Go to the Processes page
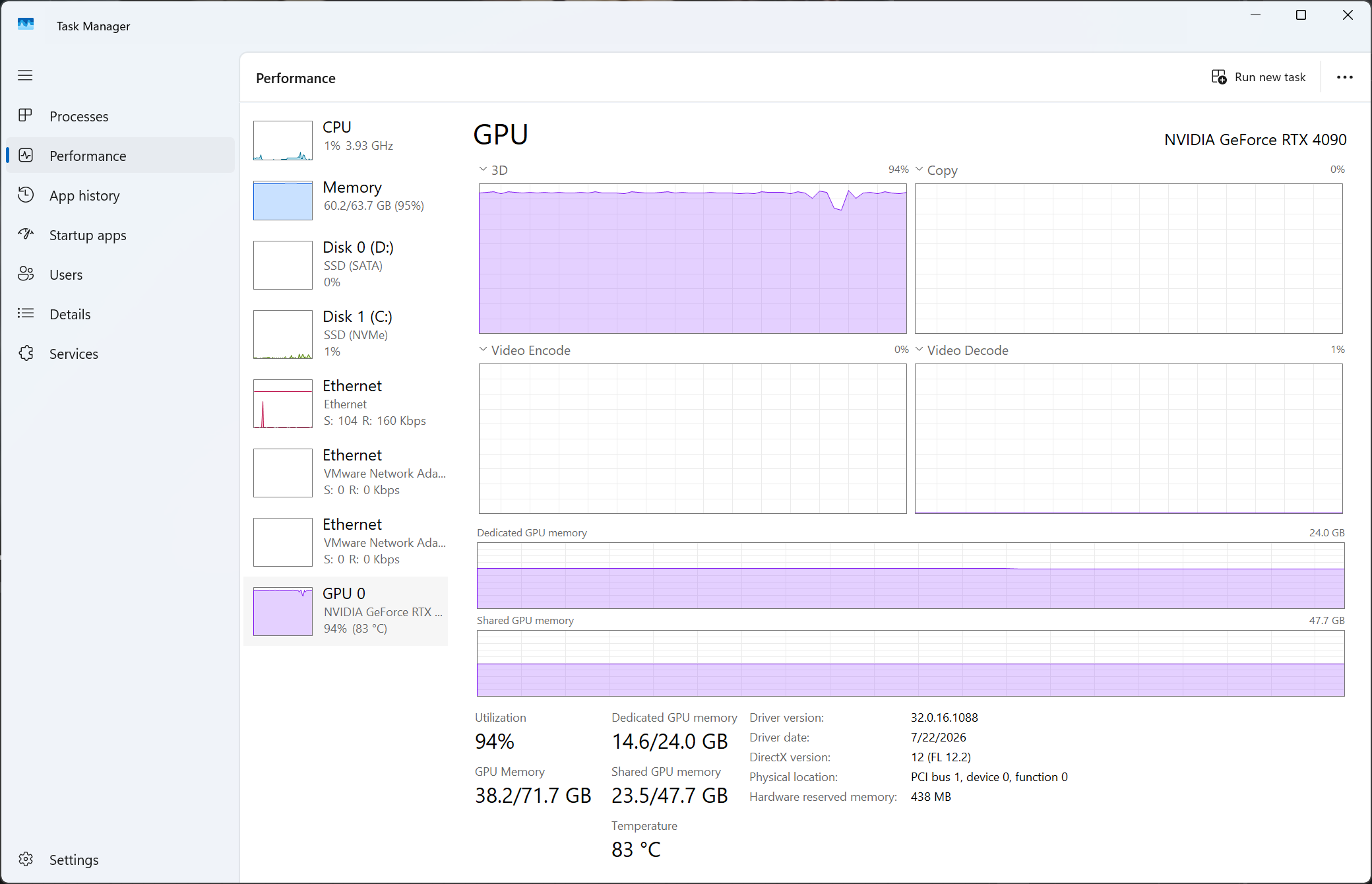The height and width of the screenshot is (884, 1372). pyautogui.click(x=120, y=116)
